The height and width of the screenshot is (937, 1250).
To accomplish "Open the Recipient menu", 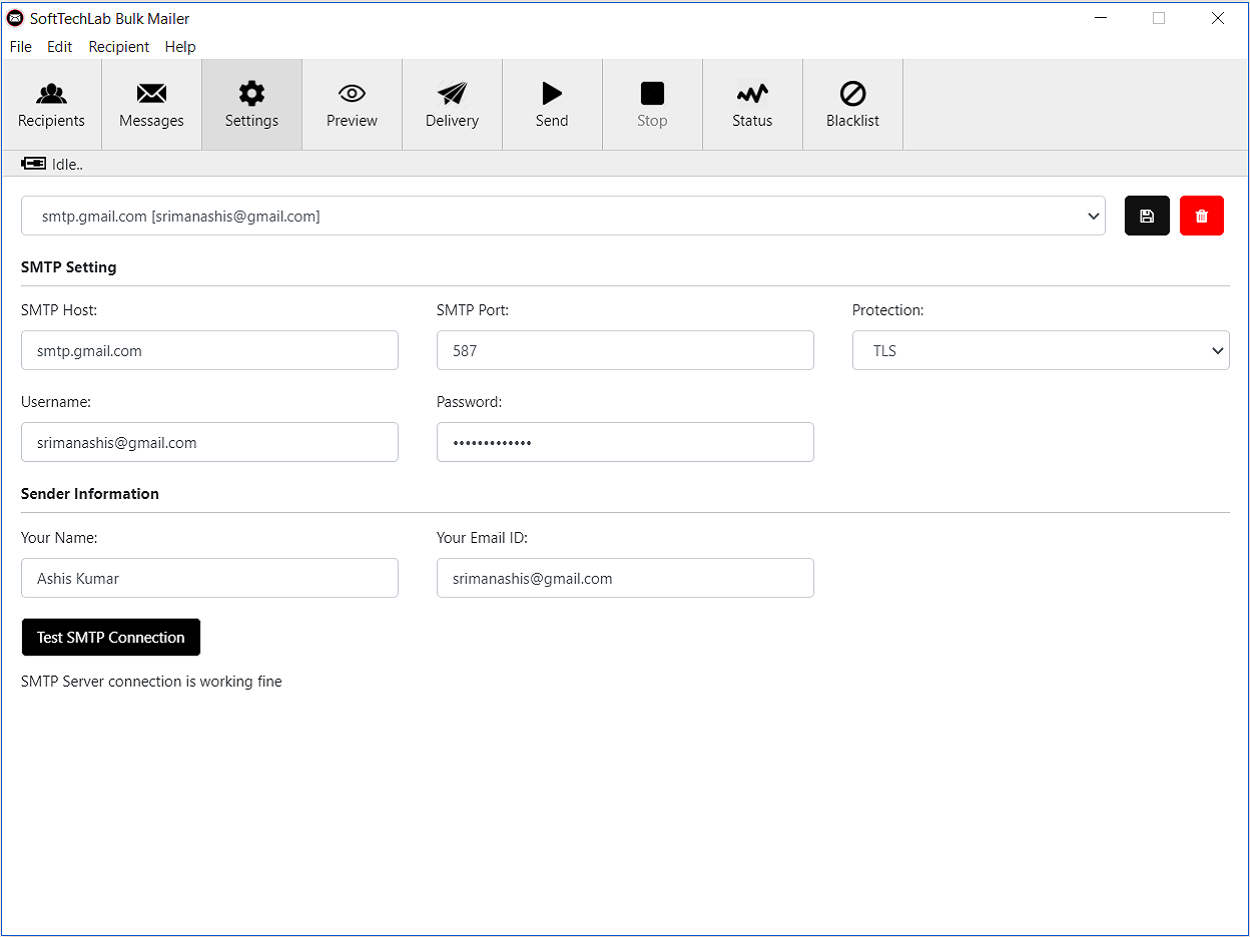I will click(118, 46).
